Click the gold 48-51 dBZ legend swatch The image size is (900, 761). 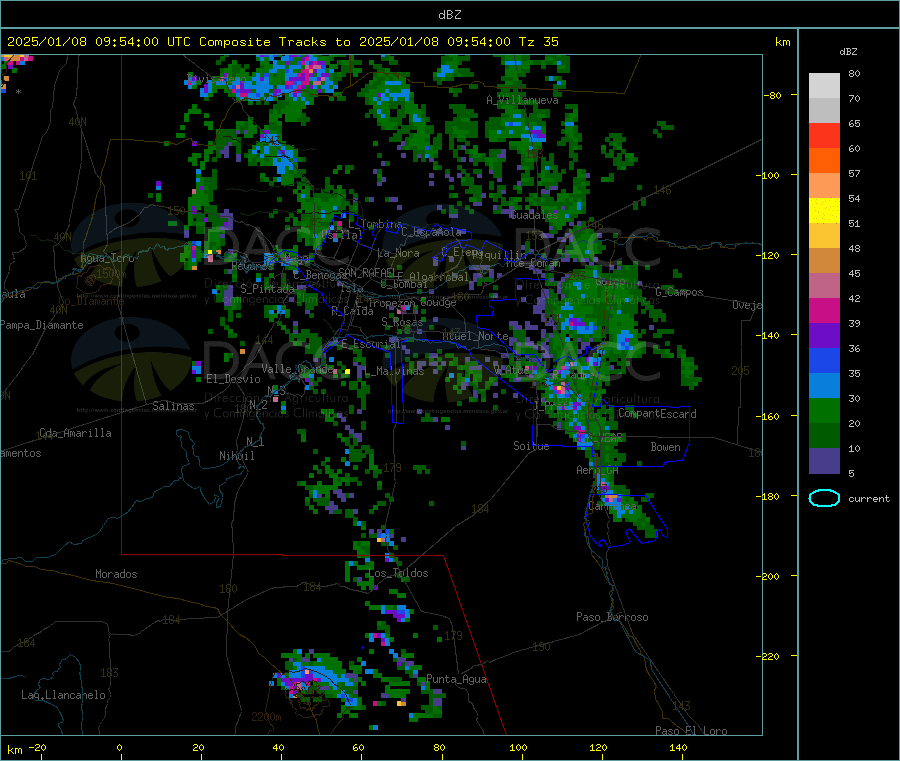(x=824, y=236)
